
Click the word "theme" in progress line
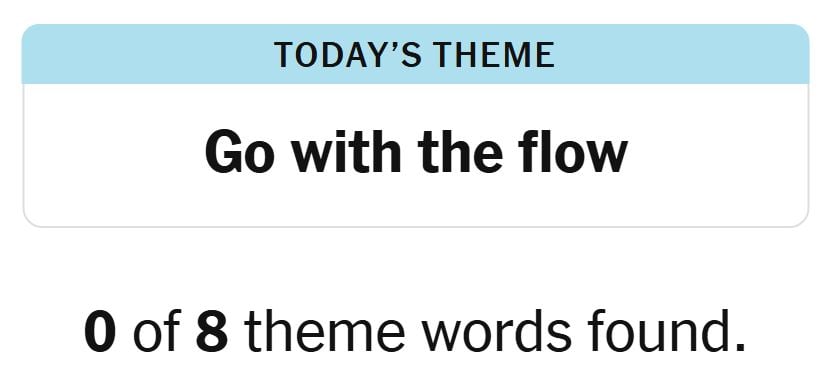[325, 330]
